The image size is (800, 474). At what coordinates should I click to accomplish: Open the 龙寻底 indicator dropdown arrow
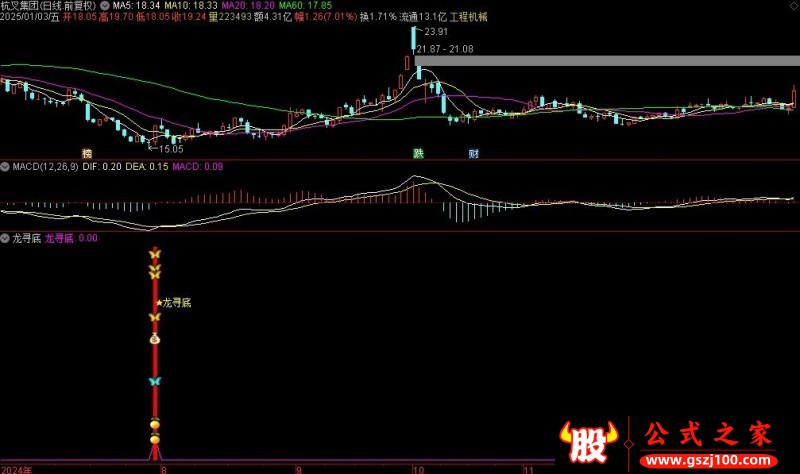click(x=5, y=238)
